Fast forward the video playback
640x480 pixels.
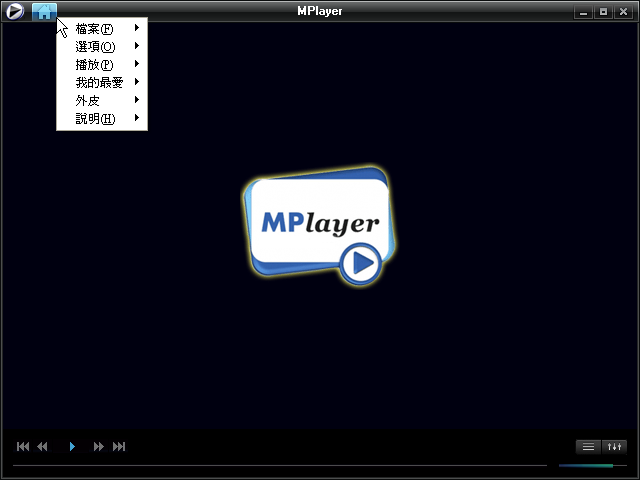click(x=99, y=447)
